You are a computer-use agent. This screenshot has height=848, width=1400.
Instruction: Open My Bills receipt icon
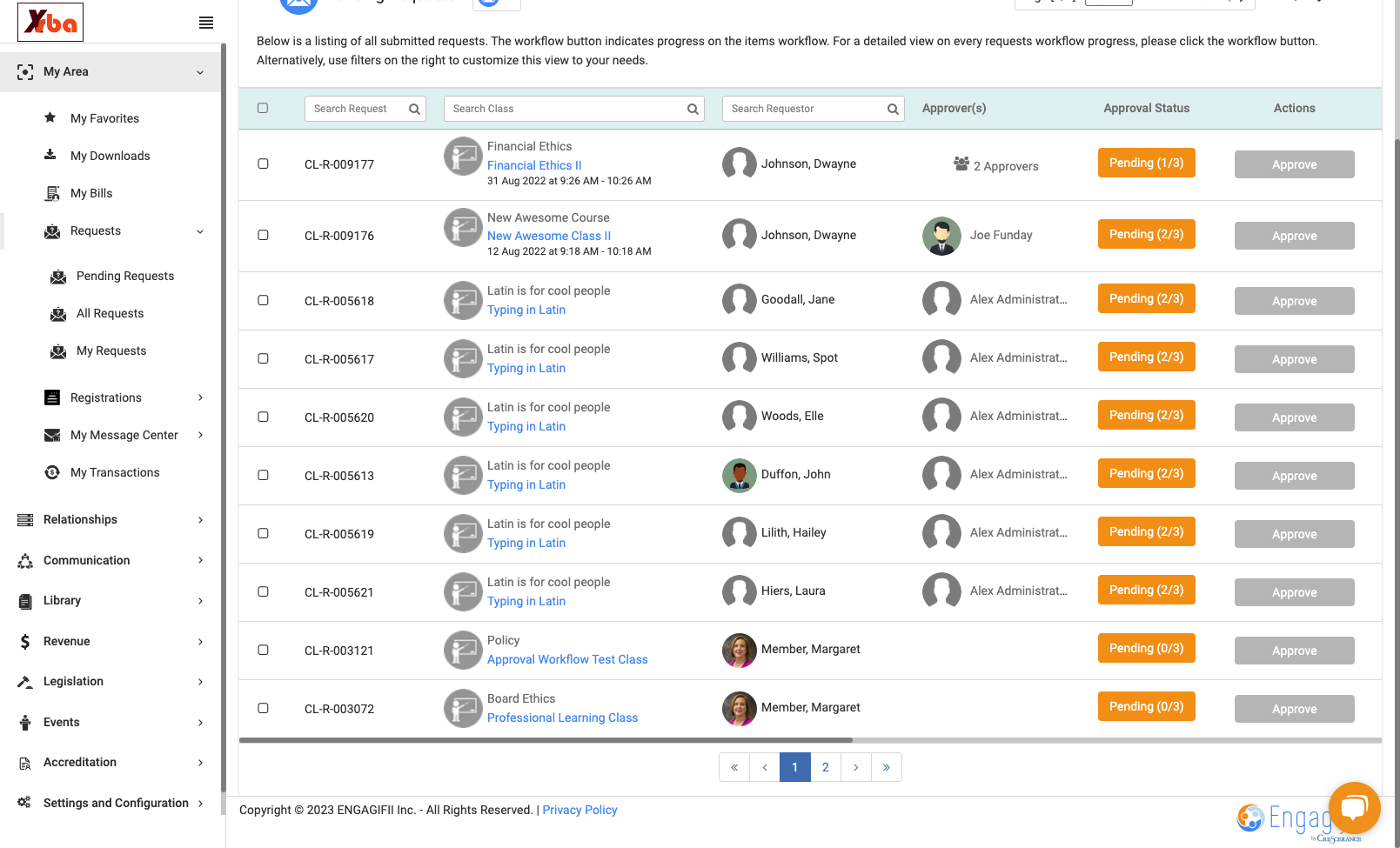(x=52, y=193)
